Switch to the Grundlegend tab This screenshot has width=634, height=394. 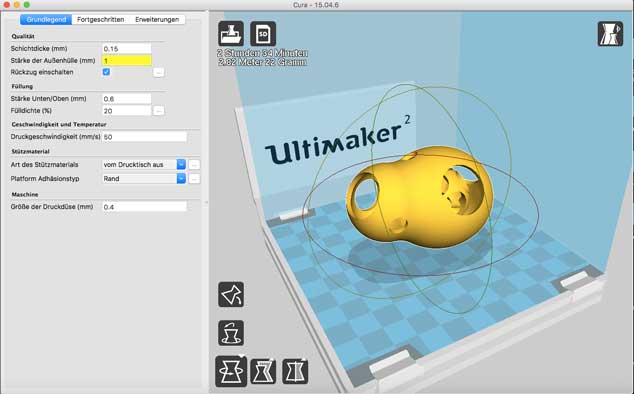click(x=46, y=19)
